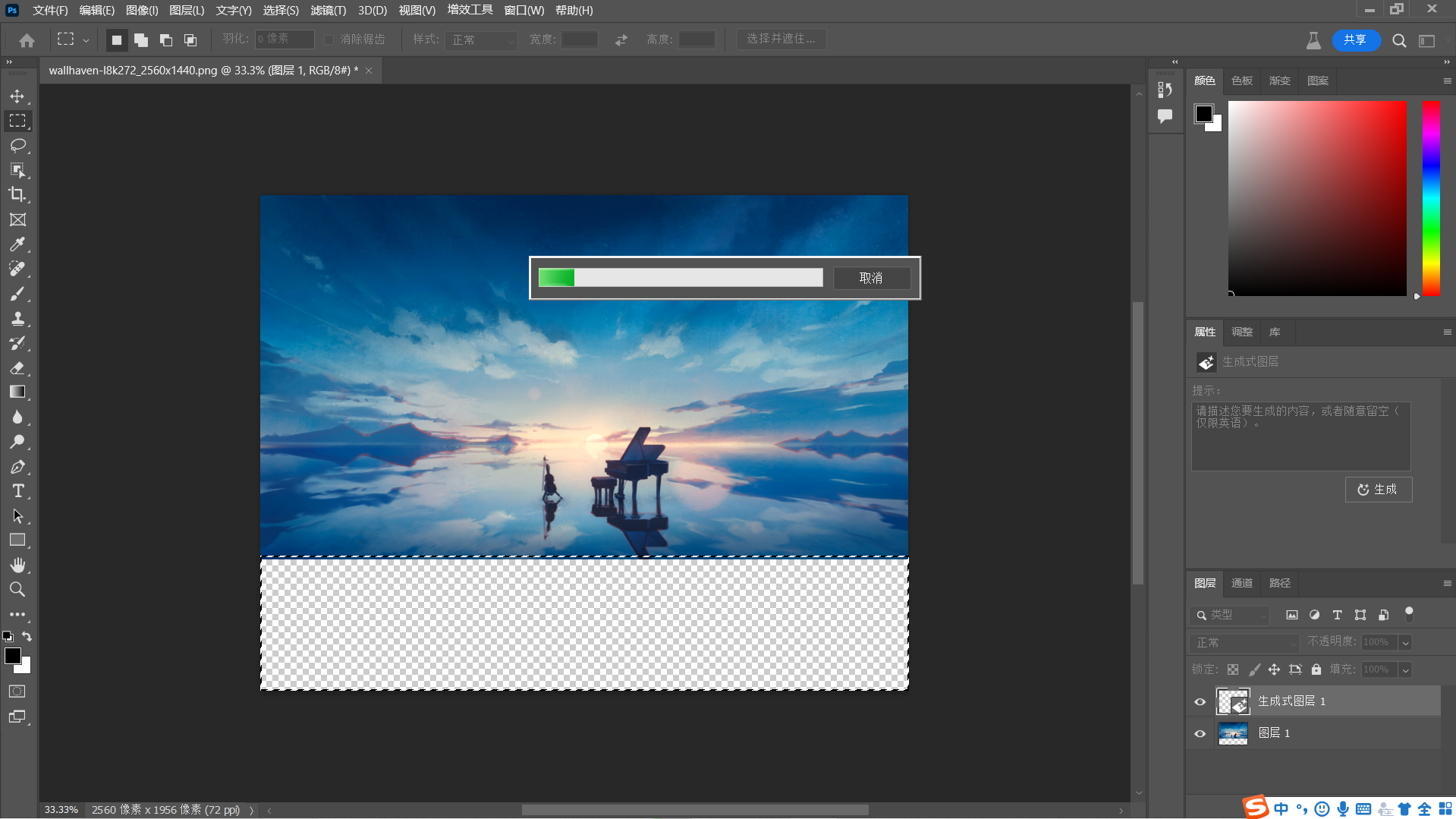Open the 填充 dropdown arrow

[x=1405, y=669]
